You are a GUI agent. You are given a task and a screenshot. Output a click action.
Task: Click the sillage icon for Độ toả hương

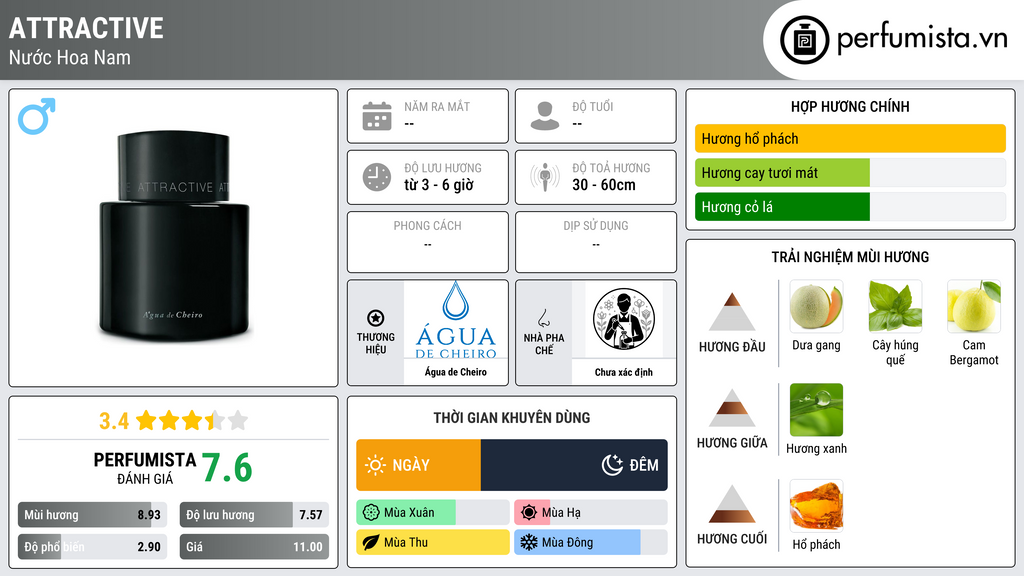545,177
